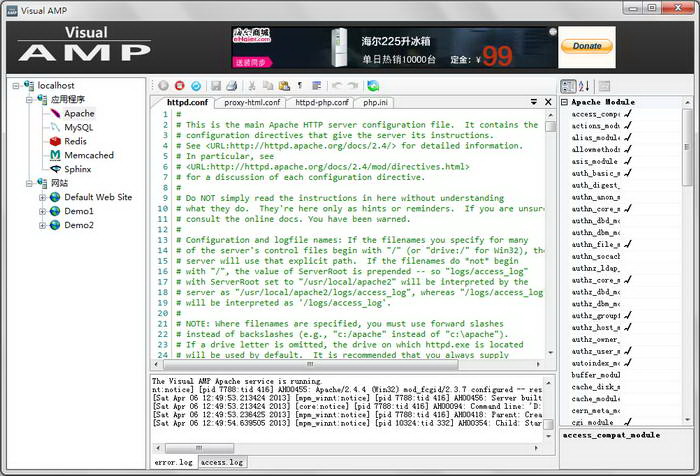Copy selection using the copy icon
This screenshot has width=700, height=476.
coord(268,86)
